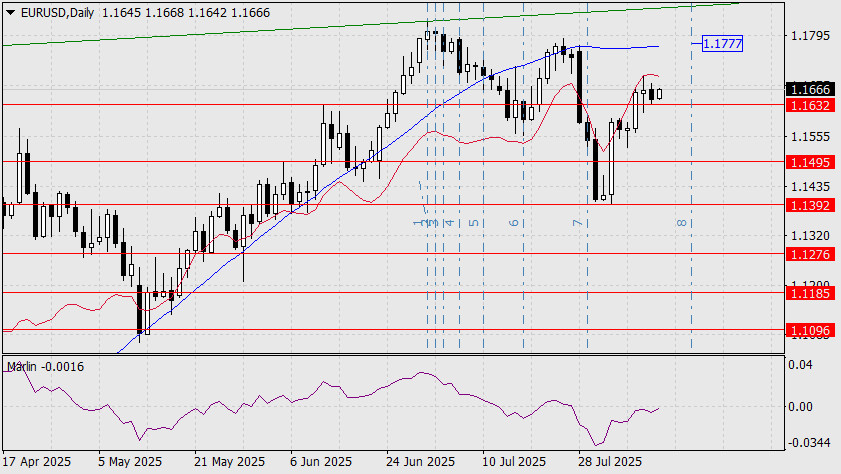Click the -0.0344 Marlin scale value

(809, 443)
